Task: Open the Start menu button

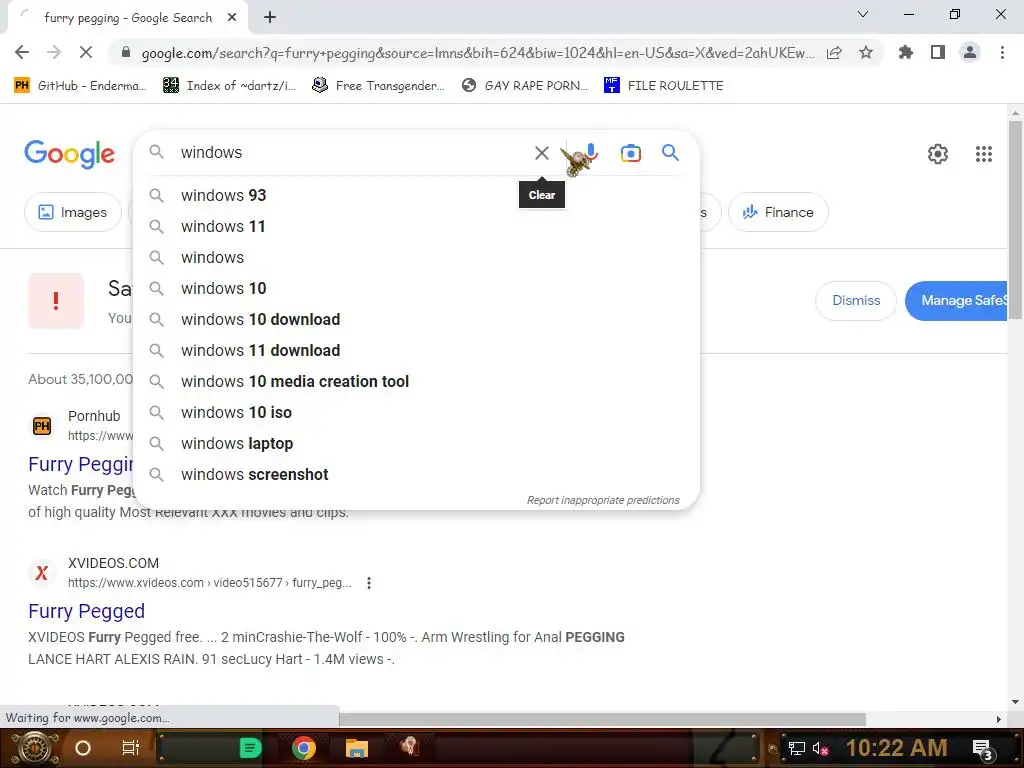Action: 35,748
